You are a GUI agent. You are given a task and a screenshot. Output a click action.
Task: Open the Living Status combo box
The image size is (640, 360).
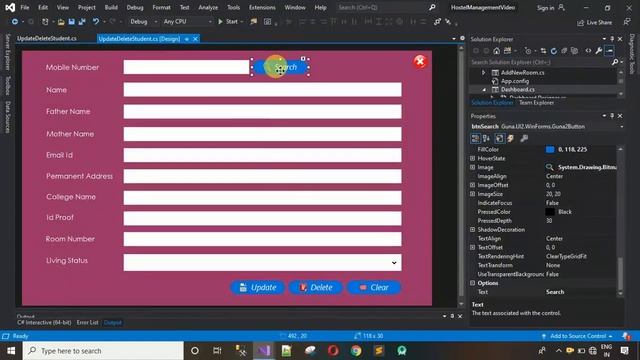tap(262, 262)
